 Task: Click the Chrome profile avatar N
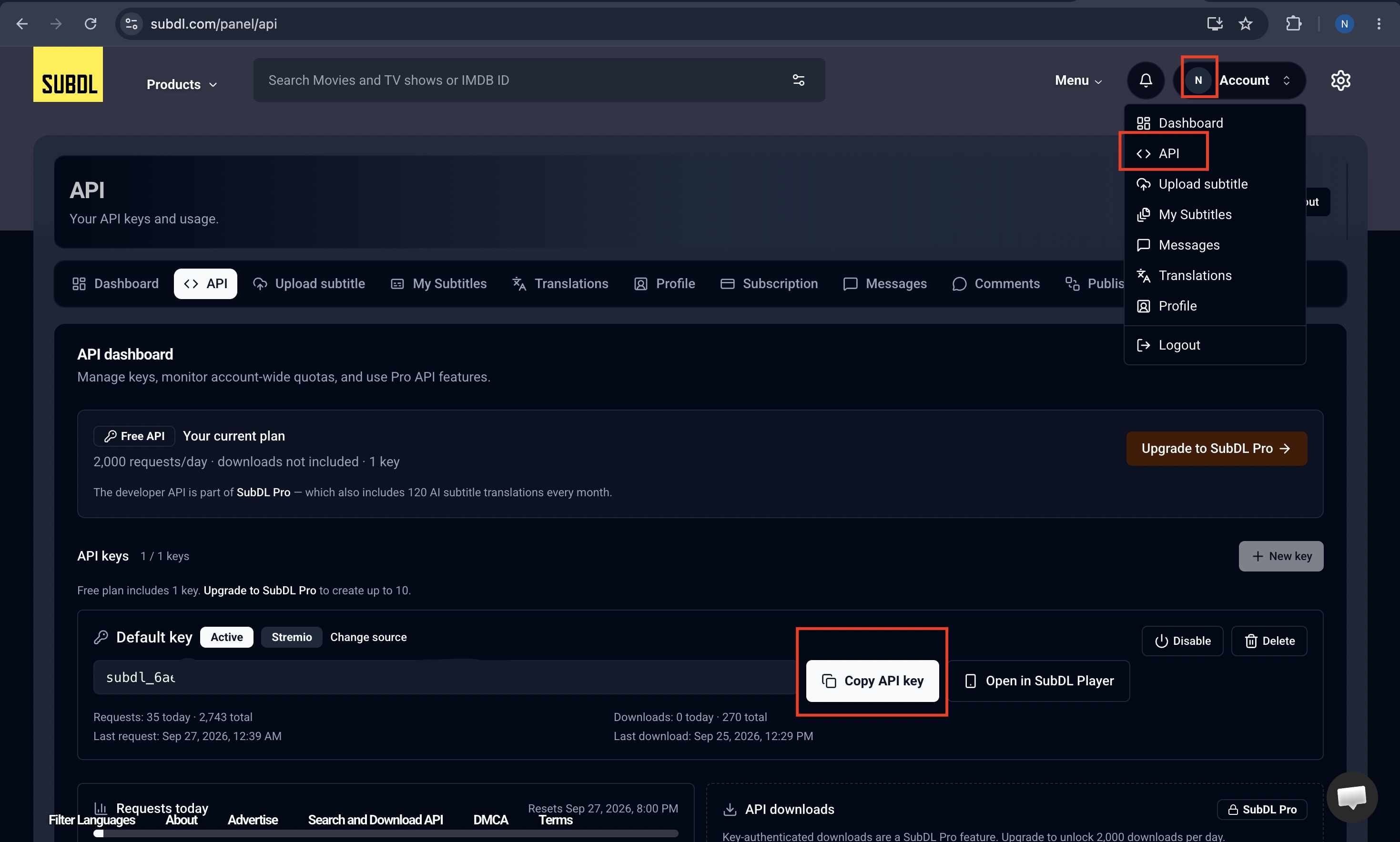[x=1344, y=24]
